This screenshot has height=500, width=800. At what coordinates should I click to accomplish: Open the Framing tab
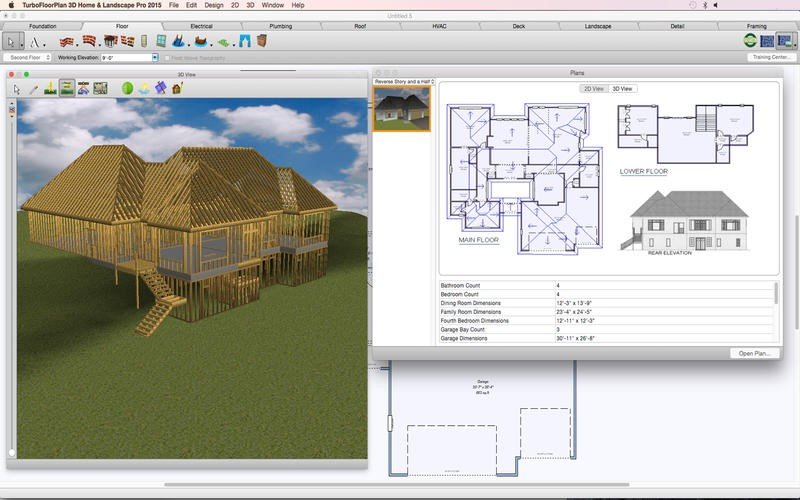(757, 26)
